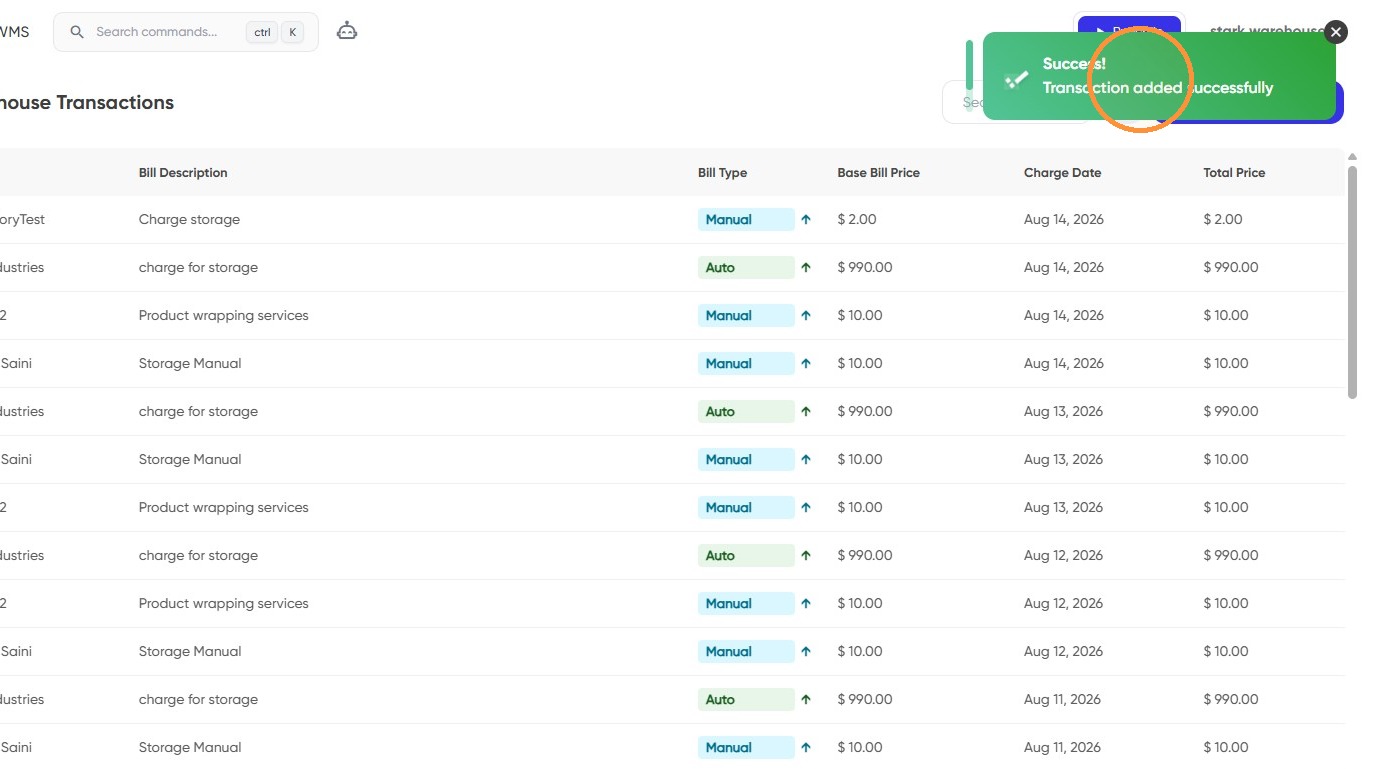Click the Auto badge on Aug 12 charge for storage row

tap(746, 555)
